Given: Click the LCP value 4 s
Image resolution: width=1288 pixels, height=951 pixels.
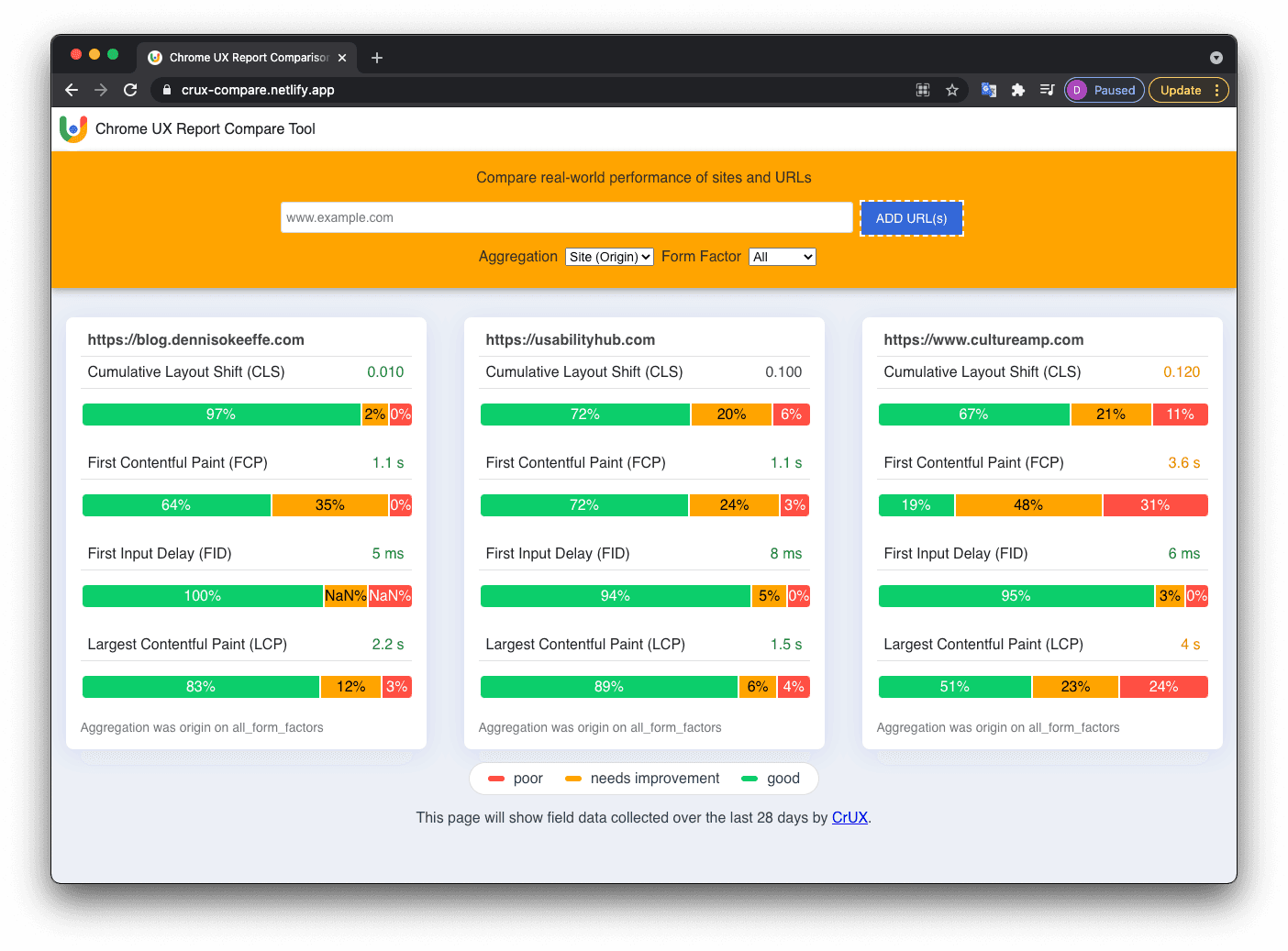Looking at the screenshot, I should pos(1191,645).
